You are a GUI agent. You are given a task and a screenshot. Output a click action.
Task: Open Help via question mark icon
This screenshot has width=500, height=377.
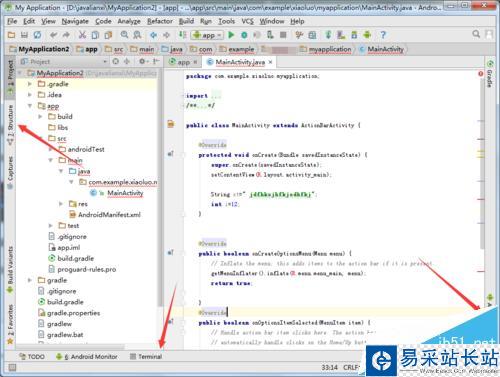(x=383, y=35)
